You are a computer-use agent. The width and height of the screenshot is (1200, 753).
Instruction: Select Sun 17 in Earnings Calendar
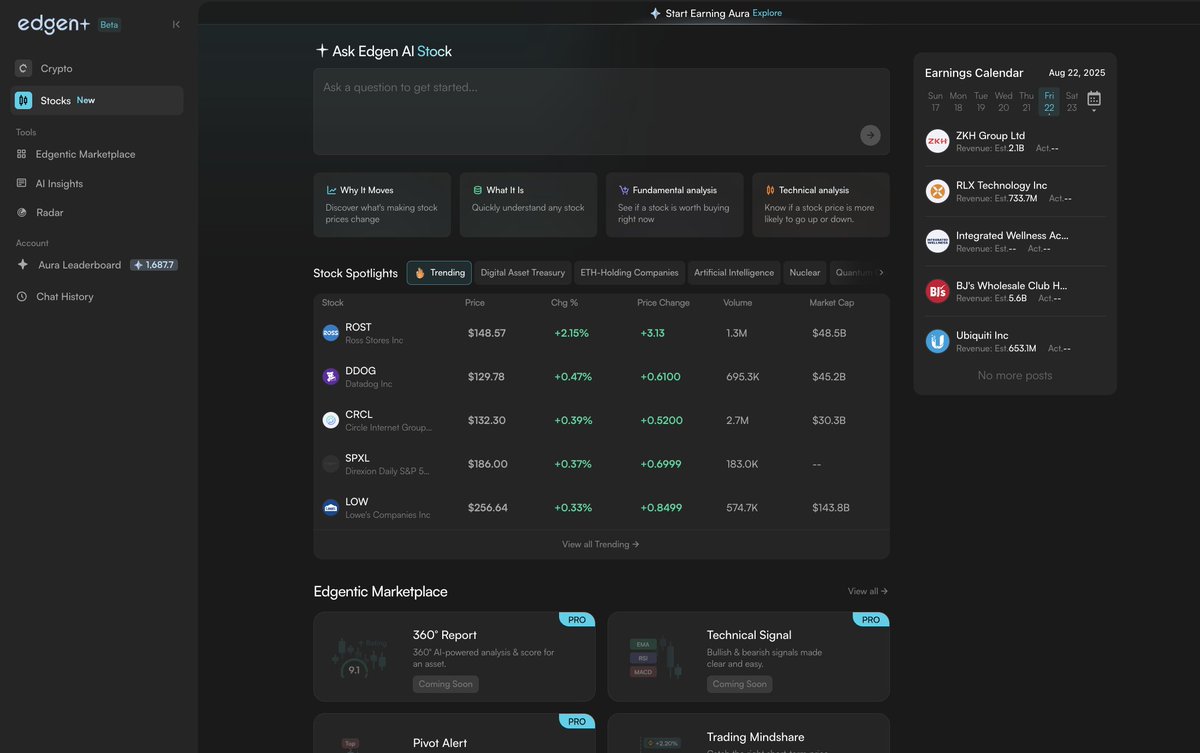pos(935,102)
